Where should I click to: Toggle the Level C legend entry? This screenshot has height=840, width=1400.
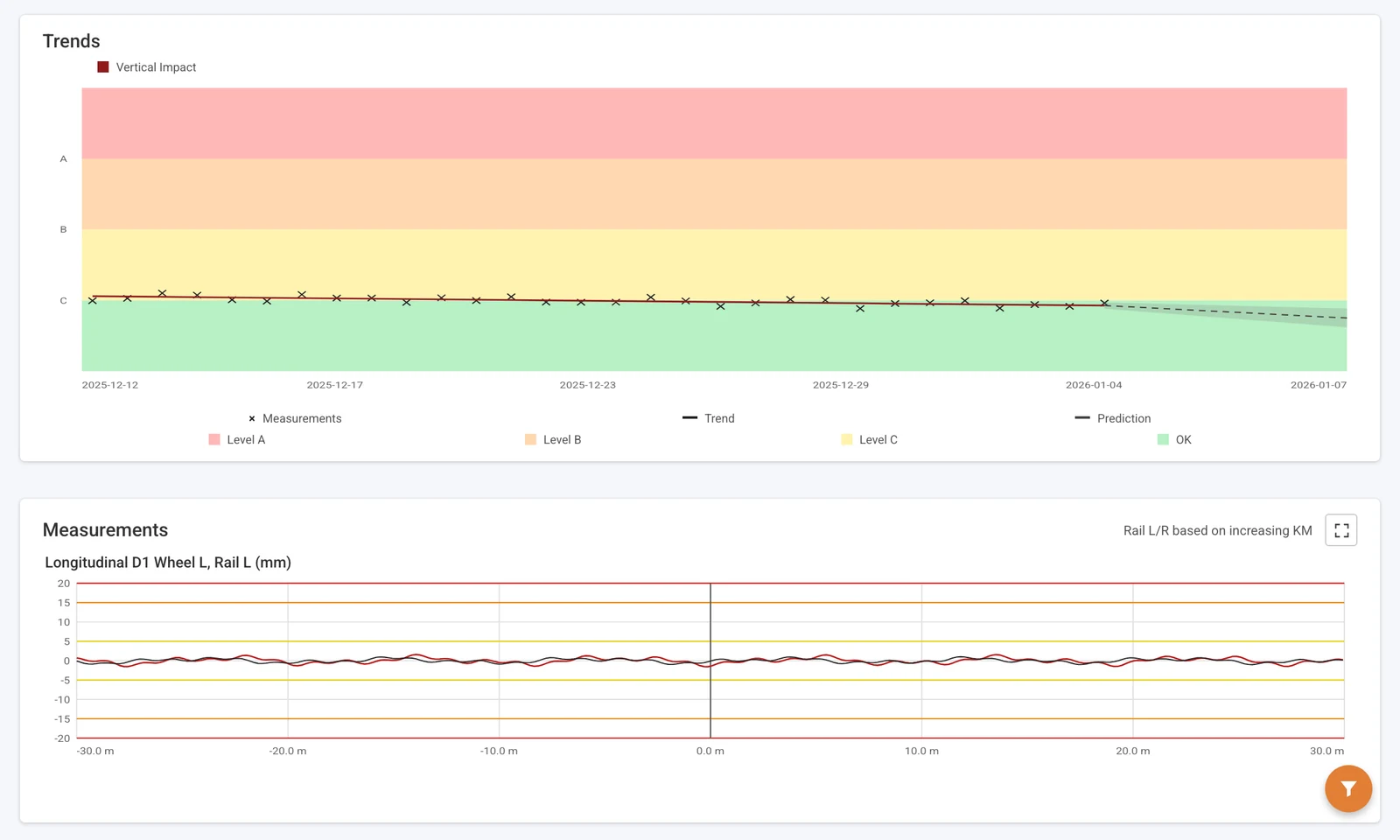(x=869, y=439)
